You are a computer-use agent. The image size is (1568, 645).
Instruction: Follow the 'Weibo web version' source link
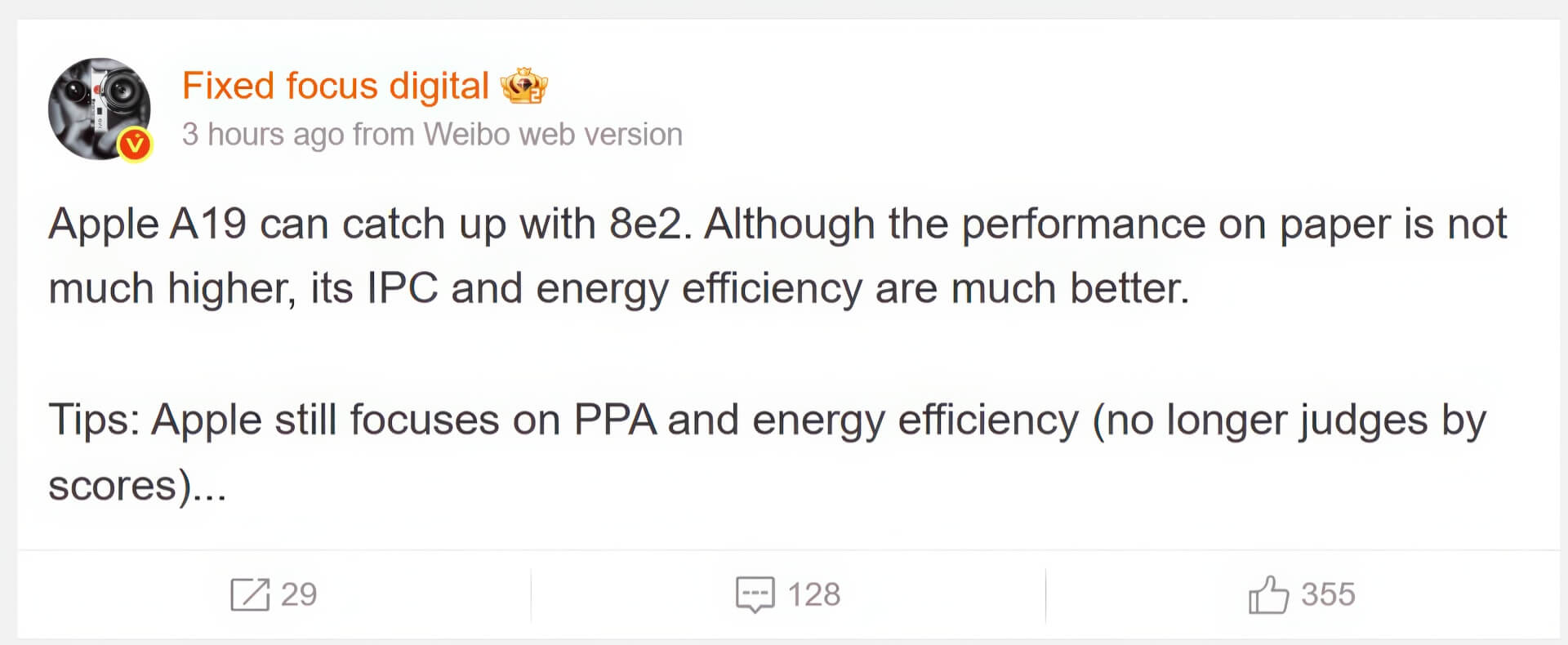click(x=553, y=135)
